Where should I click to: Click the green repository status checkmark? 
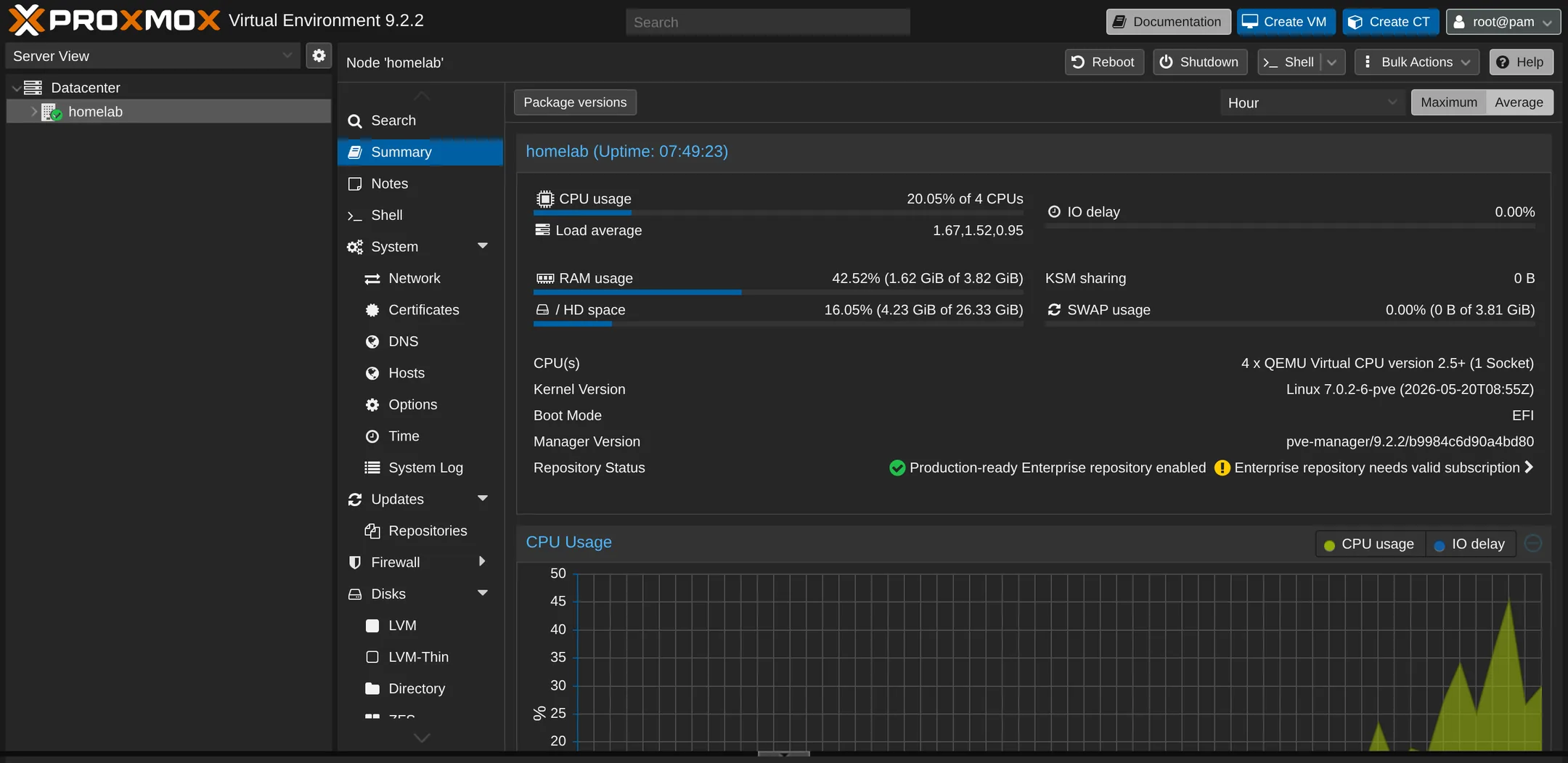pos(897,468)
